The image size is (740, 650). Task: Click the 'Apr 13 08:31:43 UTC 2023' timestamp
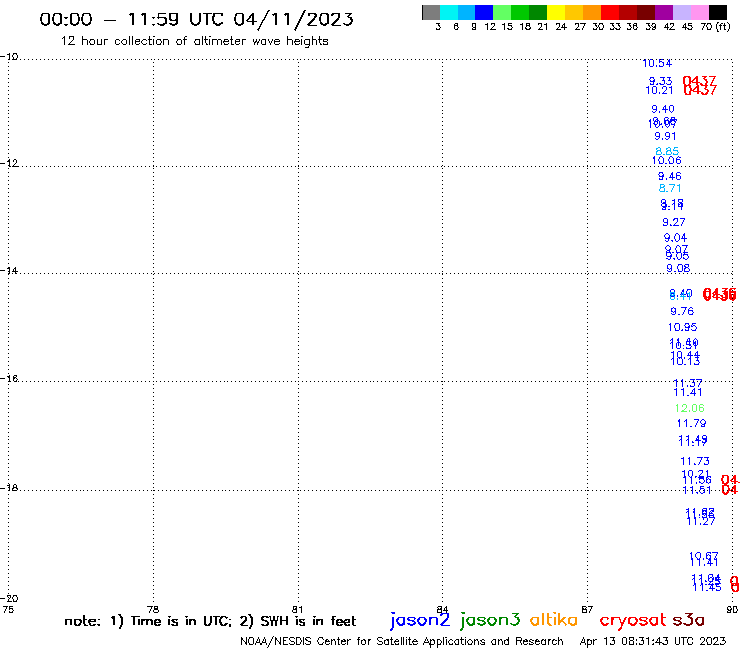(653, 641)
